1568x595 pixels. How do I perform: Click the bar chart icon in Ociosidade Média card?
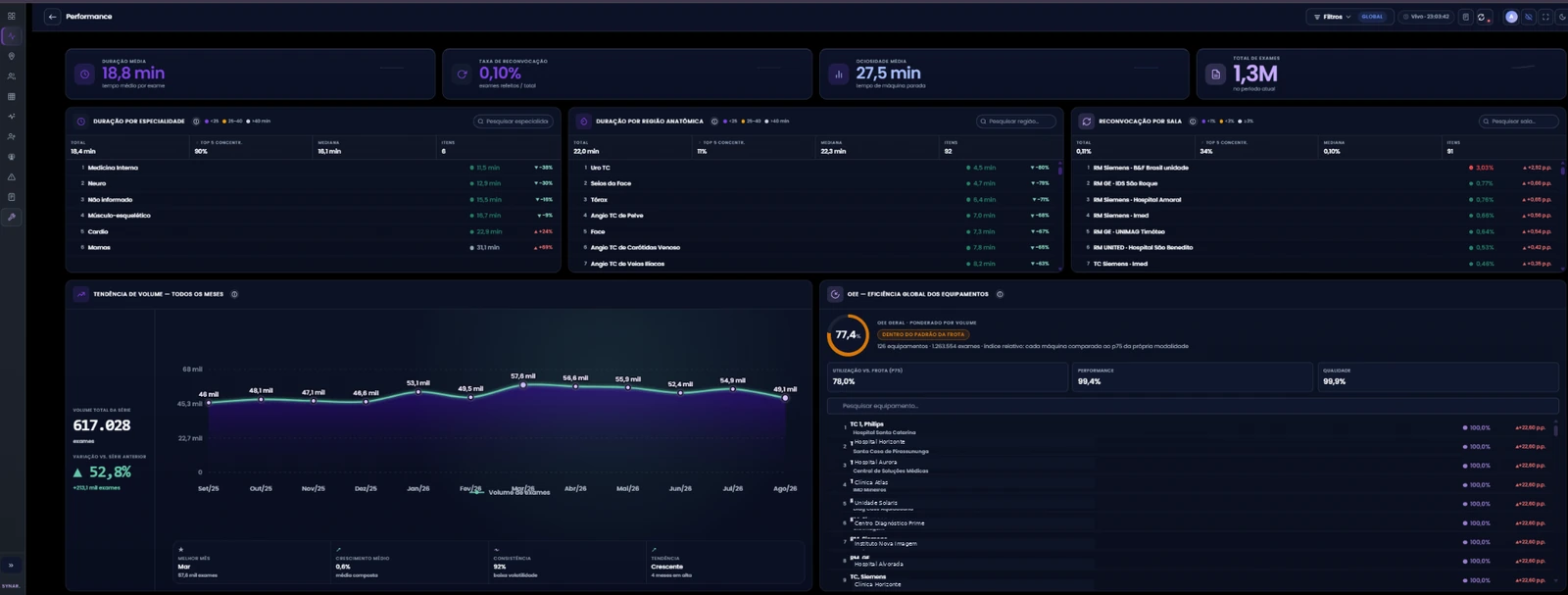(839, 74)
